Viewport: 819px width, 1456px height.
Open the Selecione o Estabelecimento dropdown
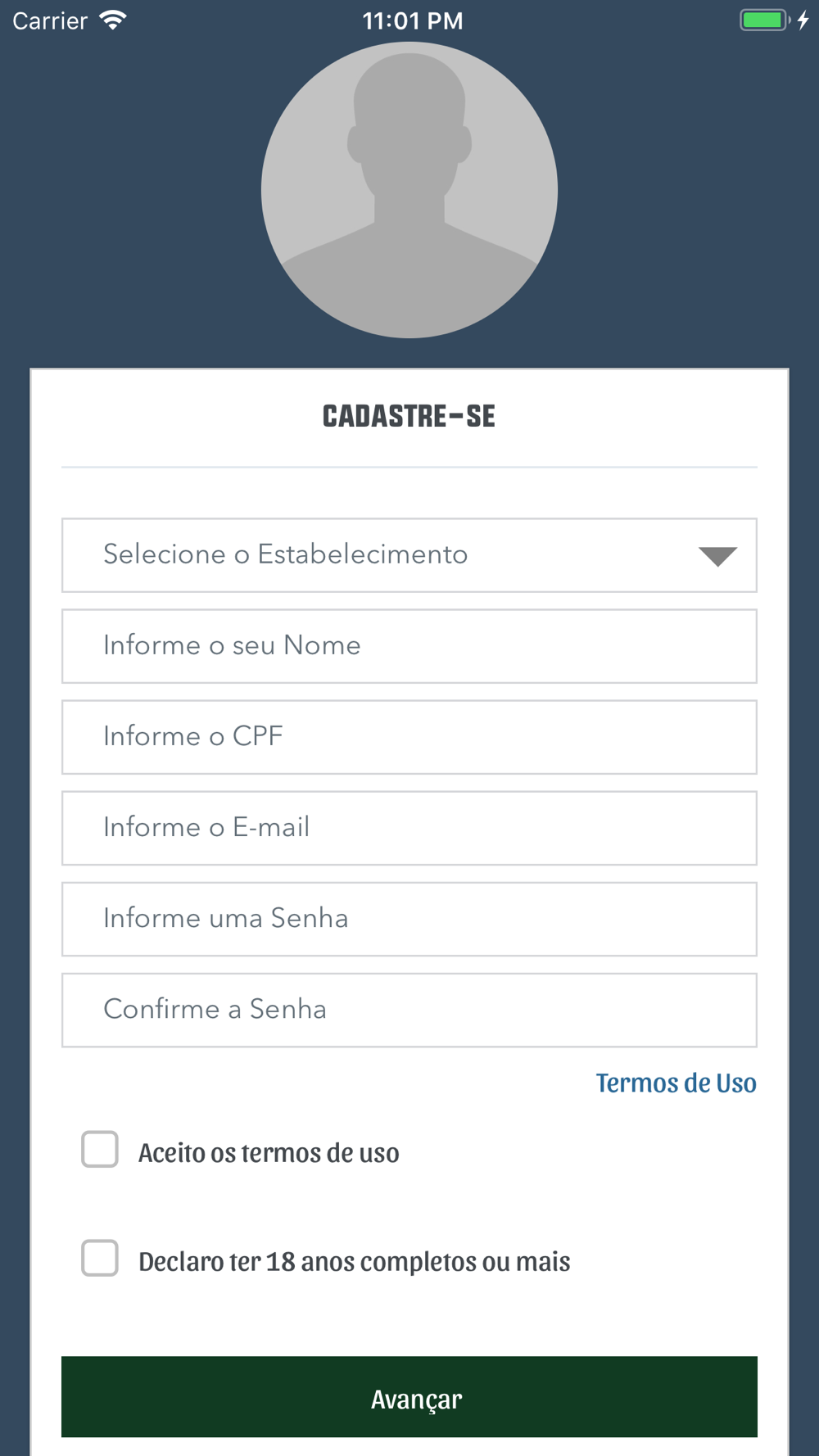pos(409,555)
